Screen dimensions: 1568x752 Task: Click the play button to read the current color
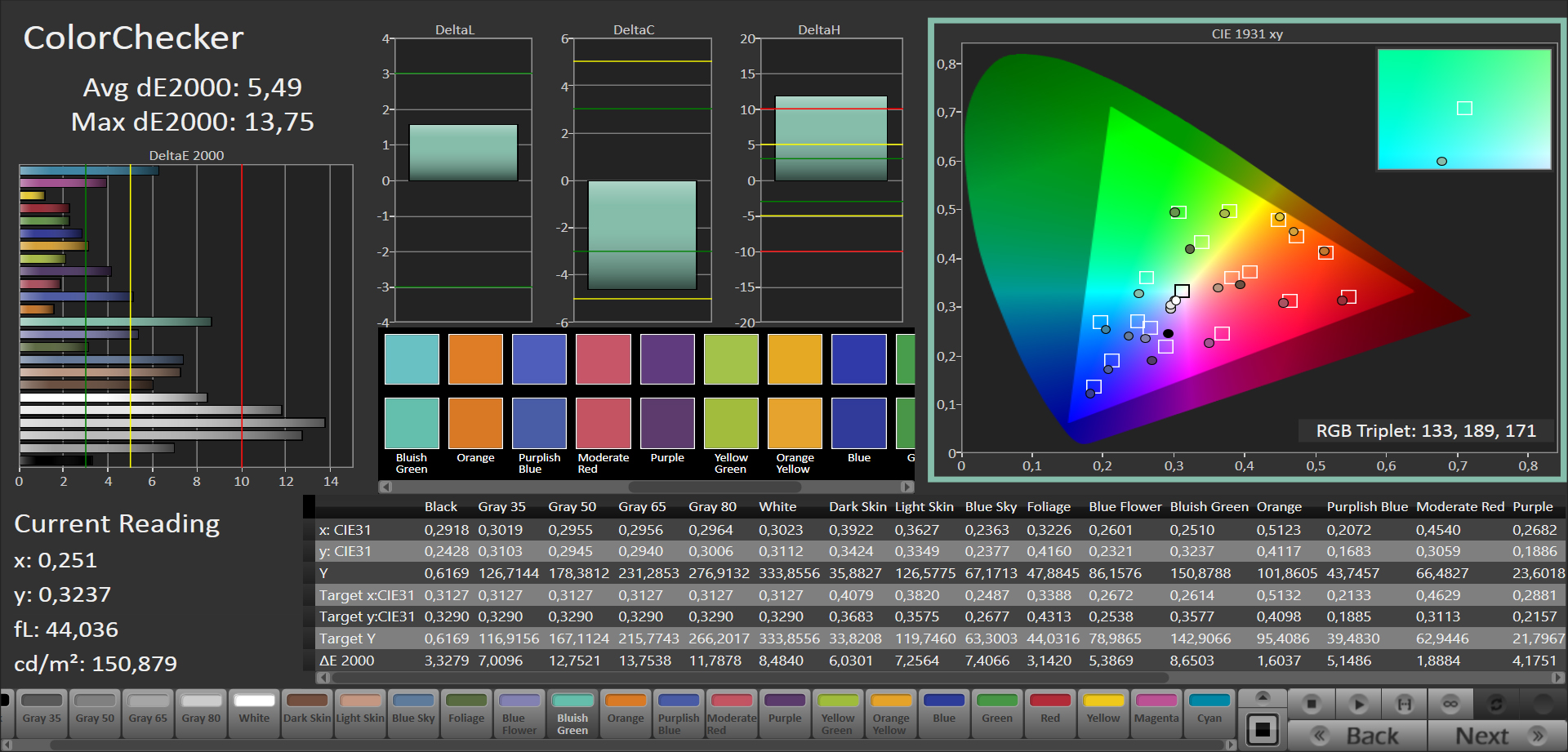[x=1358, y=704]
